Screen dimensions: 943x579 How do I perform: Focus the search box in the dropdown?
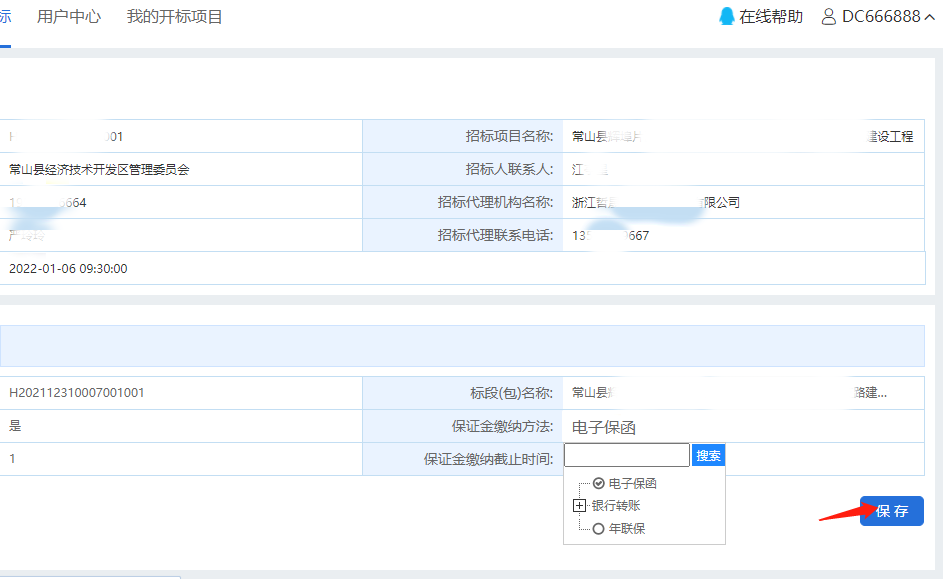coord(627,456)
